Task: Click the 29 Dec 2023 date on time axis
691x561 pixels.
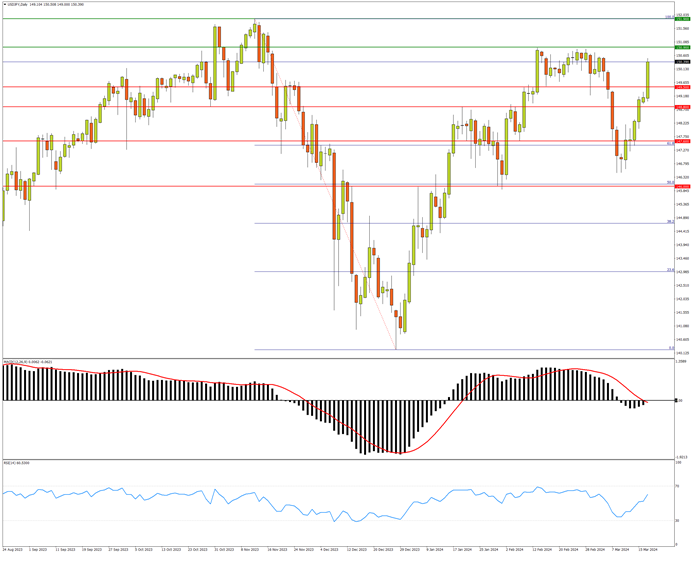Action: (408, 549)
